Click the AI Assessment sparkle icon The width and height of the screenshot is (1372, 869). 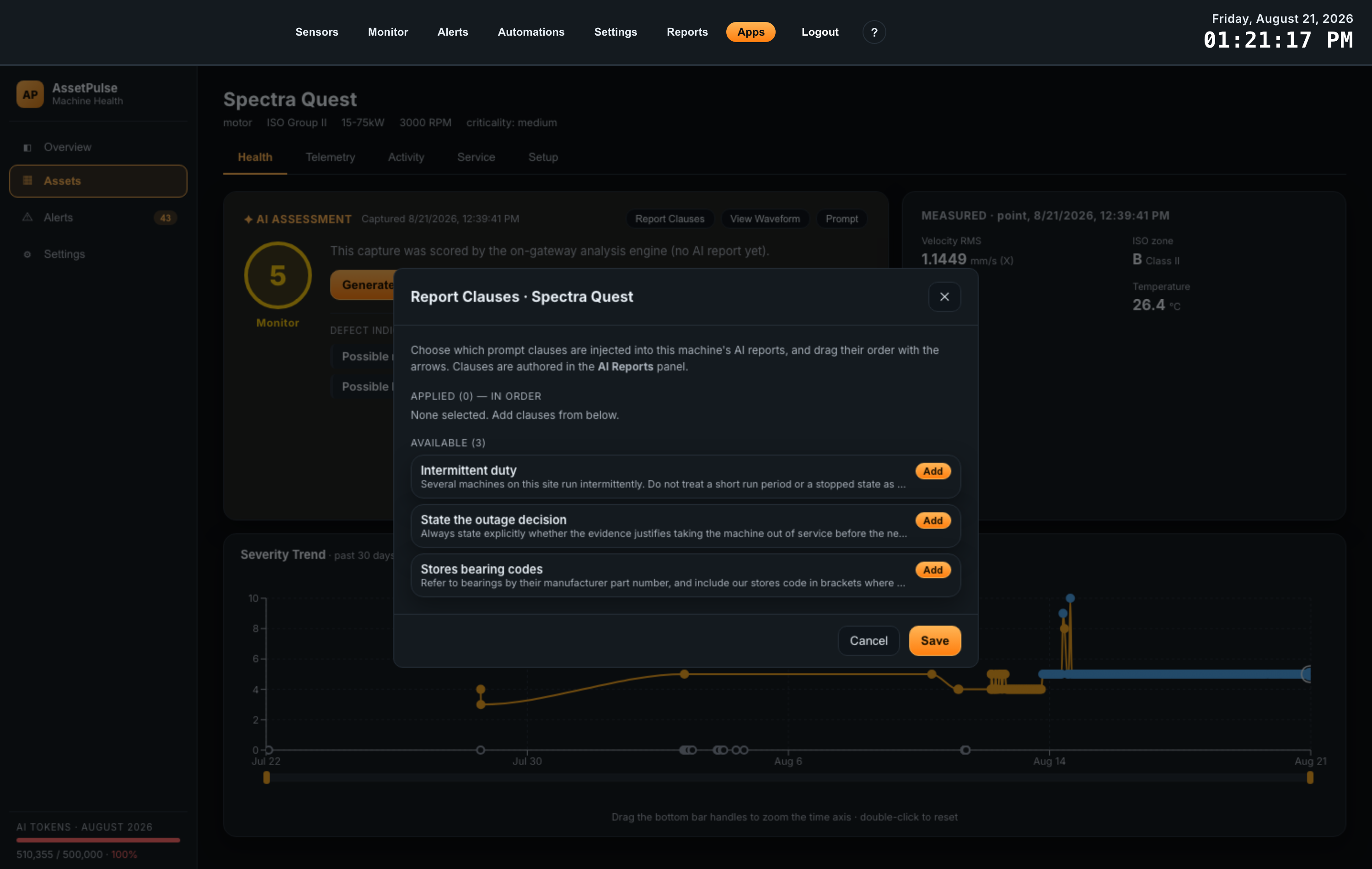[248, 220]
